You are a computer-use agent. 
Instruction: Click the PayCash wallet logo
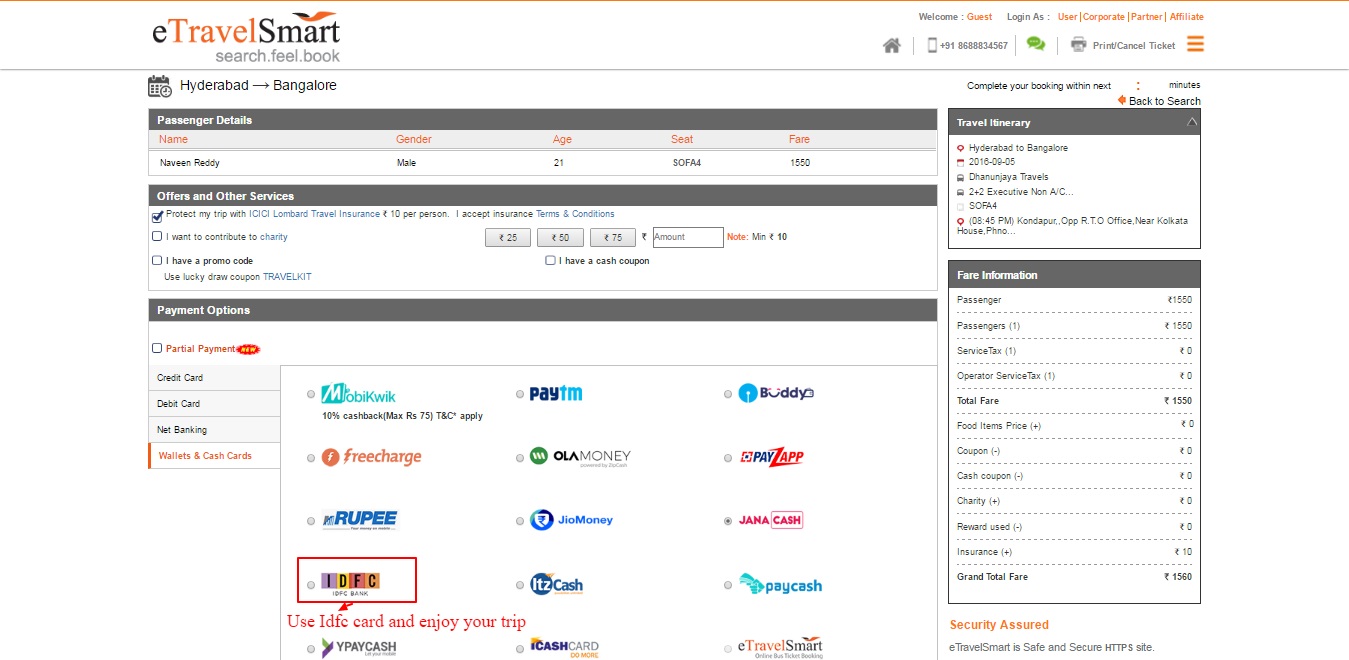point(780,584)
